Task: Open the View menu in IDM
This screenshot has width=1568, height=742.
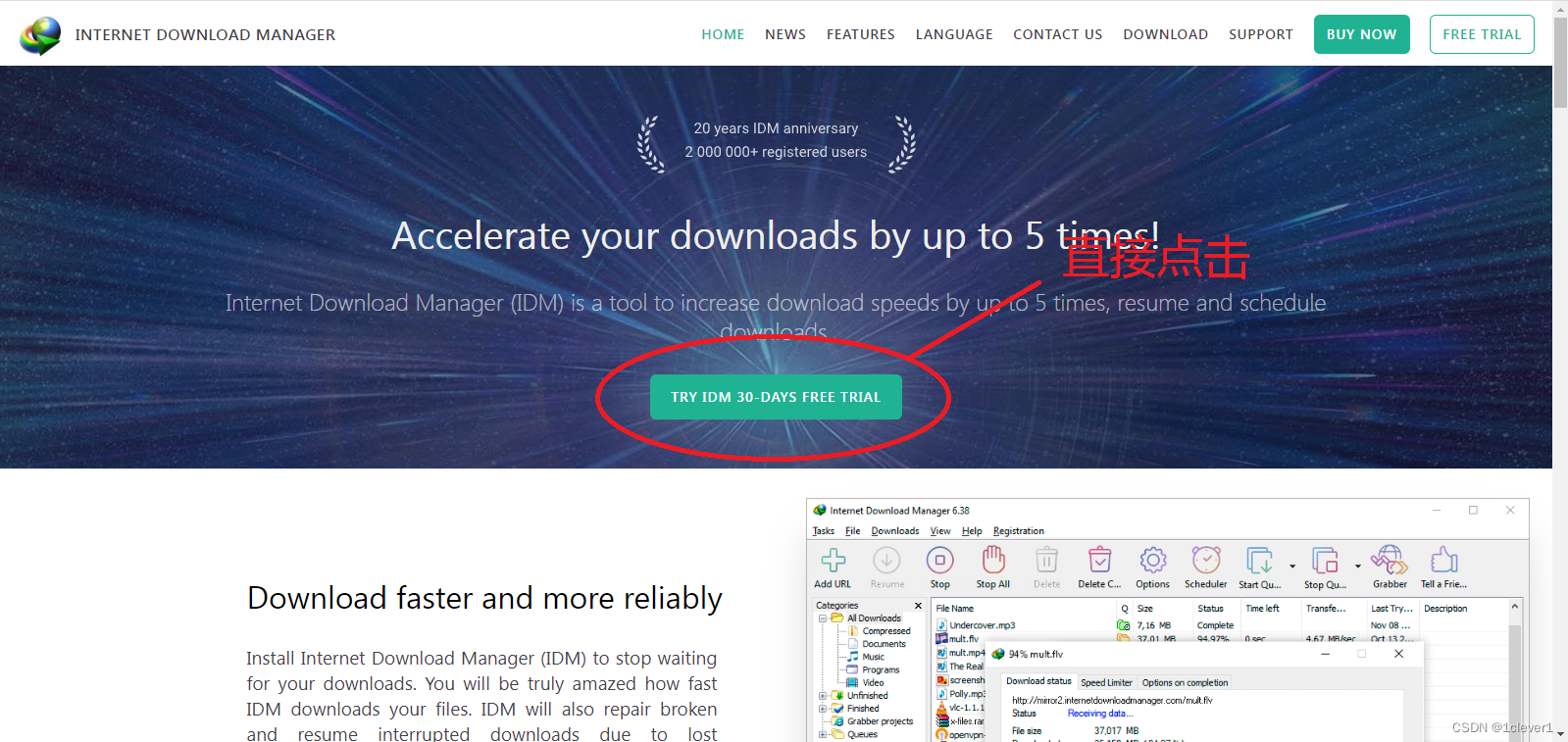Action: (x=940, y=531)
